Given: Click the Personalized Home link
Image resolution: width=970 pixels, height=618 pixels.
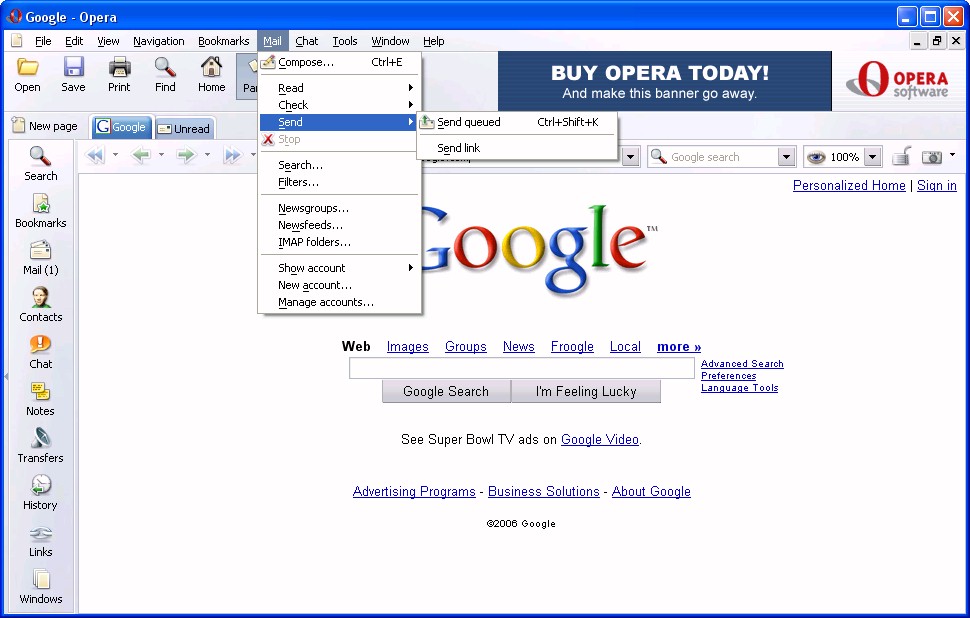Looking at the screenshot, I should click(849, 185).
